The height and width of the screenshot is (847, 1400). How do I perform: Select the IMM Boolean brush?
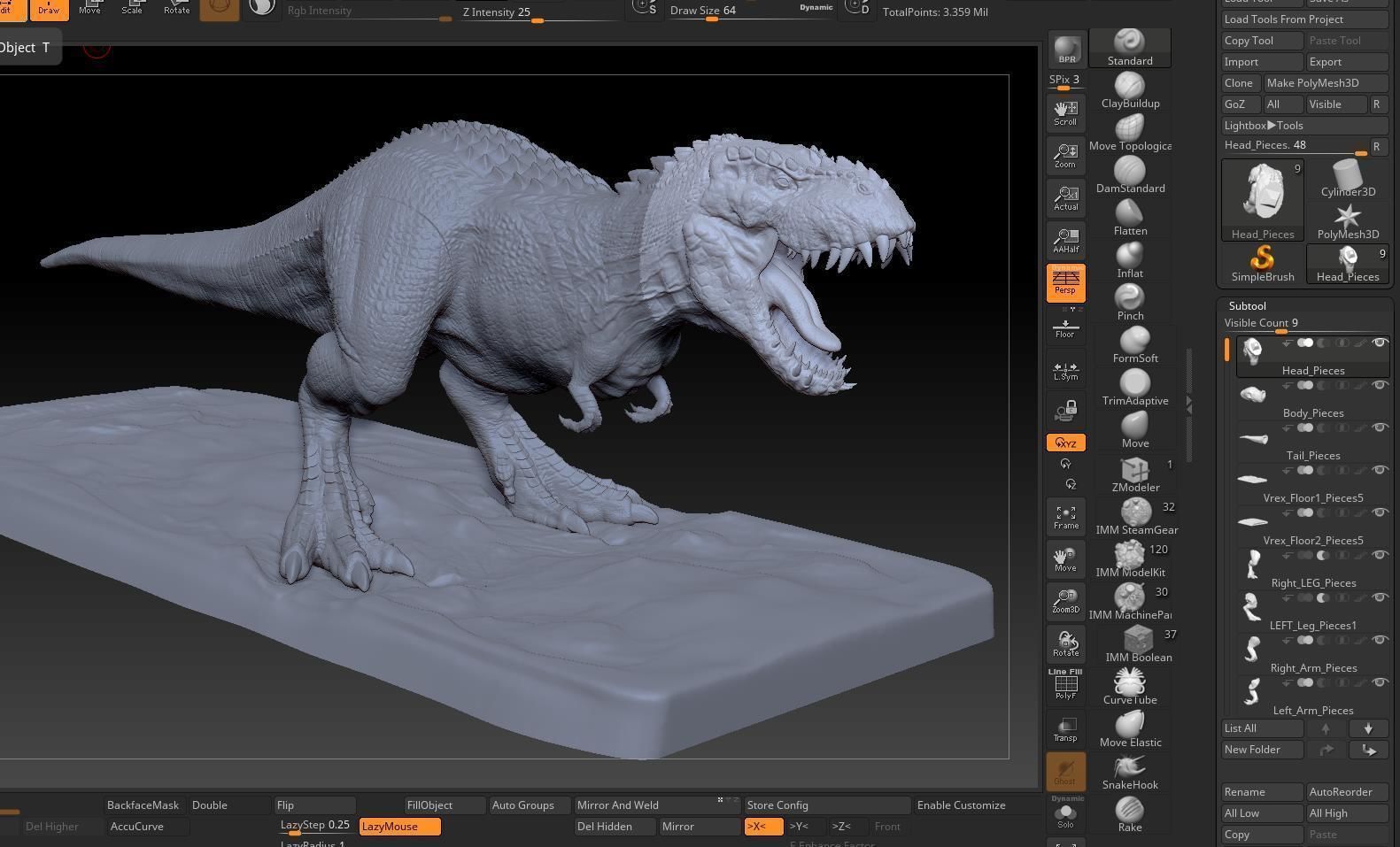(1138, 644)
